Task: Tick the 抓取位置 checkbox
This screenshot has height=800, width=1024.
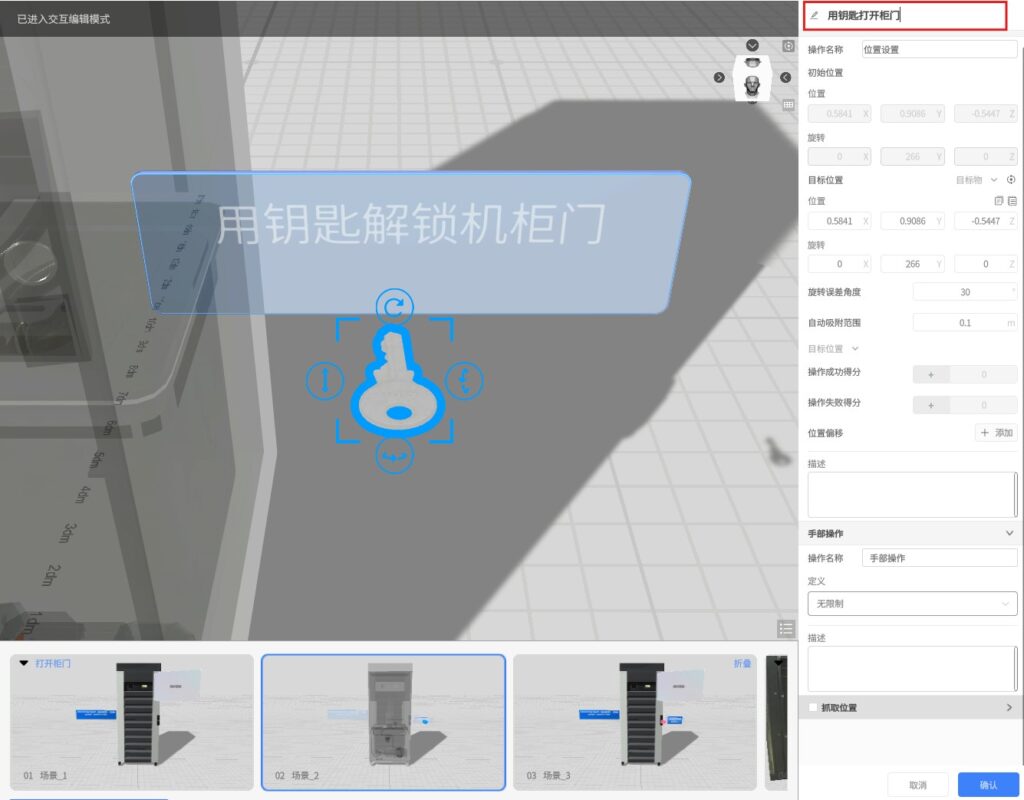Action: coord(813,708)
